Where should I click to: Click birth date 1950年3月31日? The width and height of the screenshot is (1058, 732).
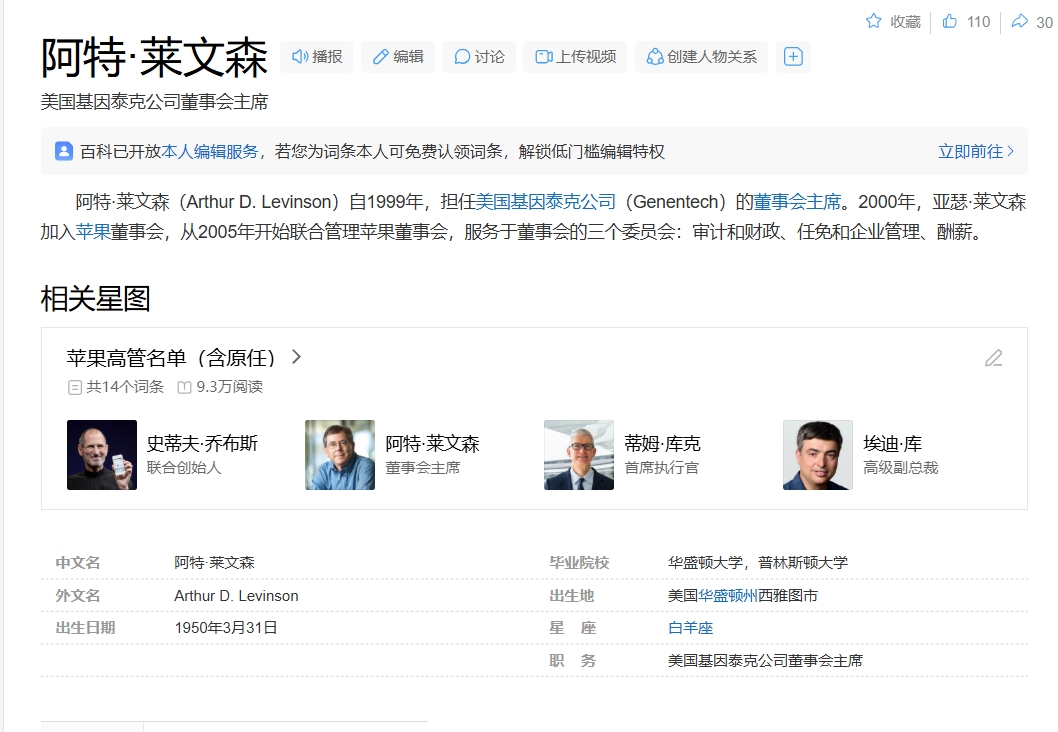point(226,628)
